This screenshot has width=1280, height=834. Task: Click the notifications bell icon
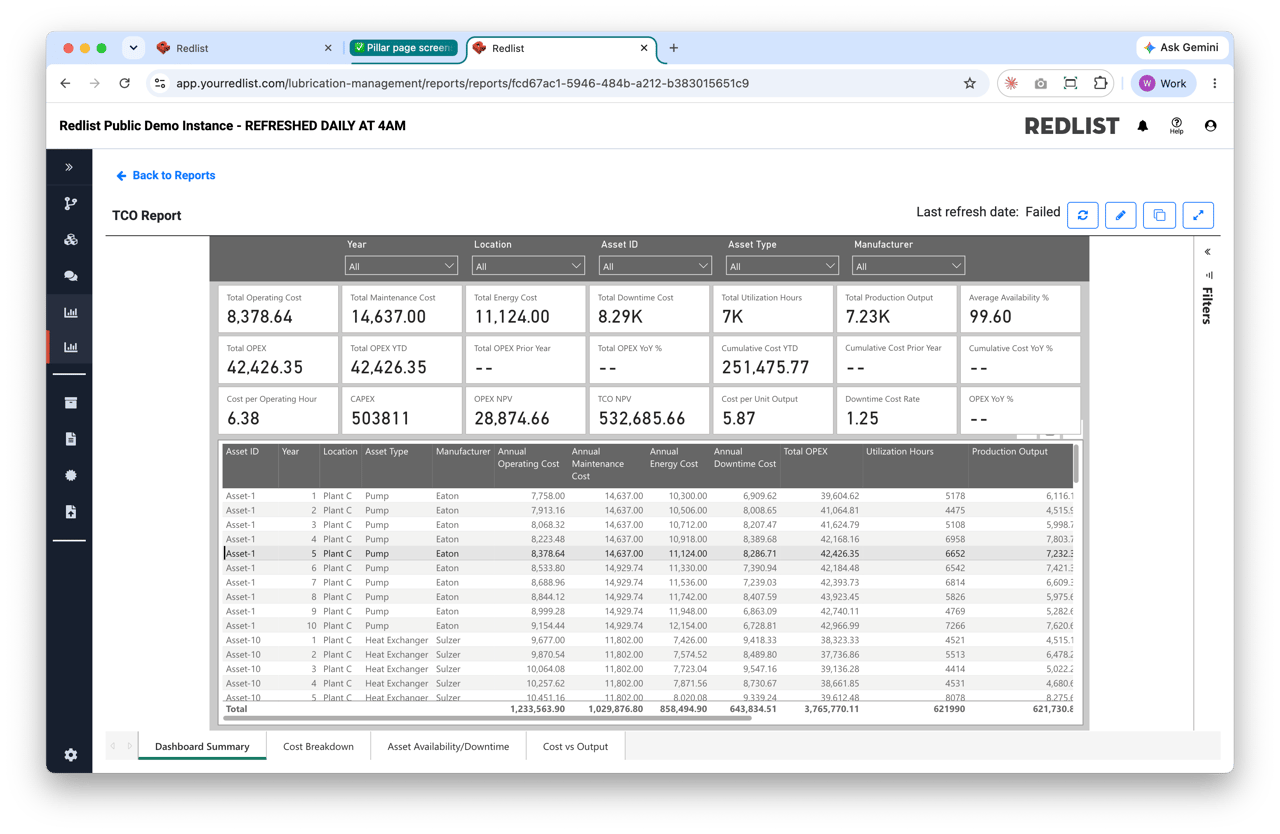point(1142,126)
